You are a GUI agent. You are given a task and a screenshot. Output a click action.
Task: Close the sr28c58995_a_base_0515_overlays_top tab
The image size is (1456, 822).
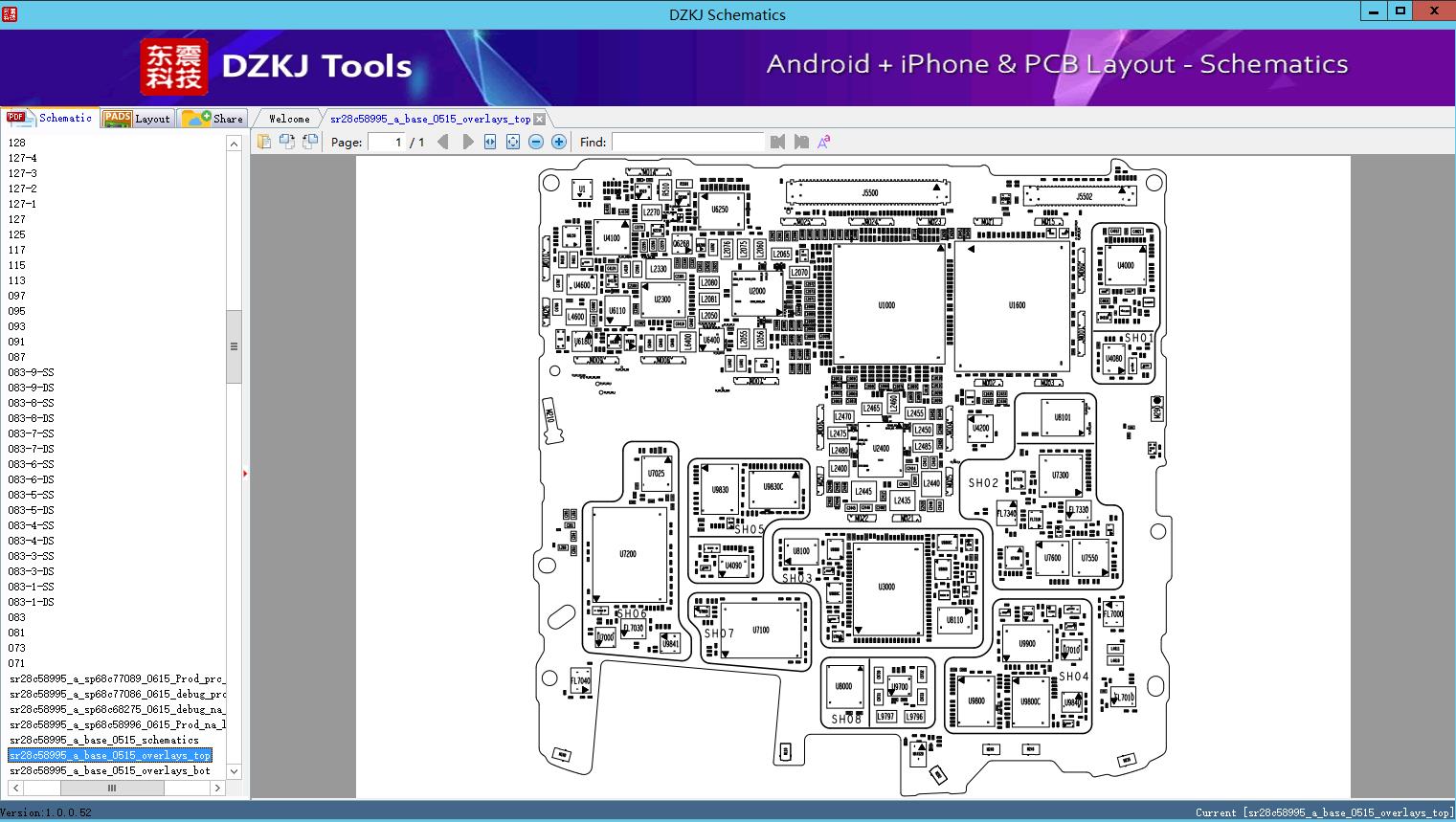539,119
